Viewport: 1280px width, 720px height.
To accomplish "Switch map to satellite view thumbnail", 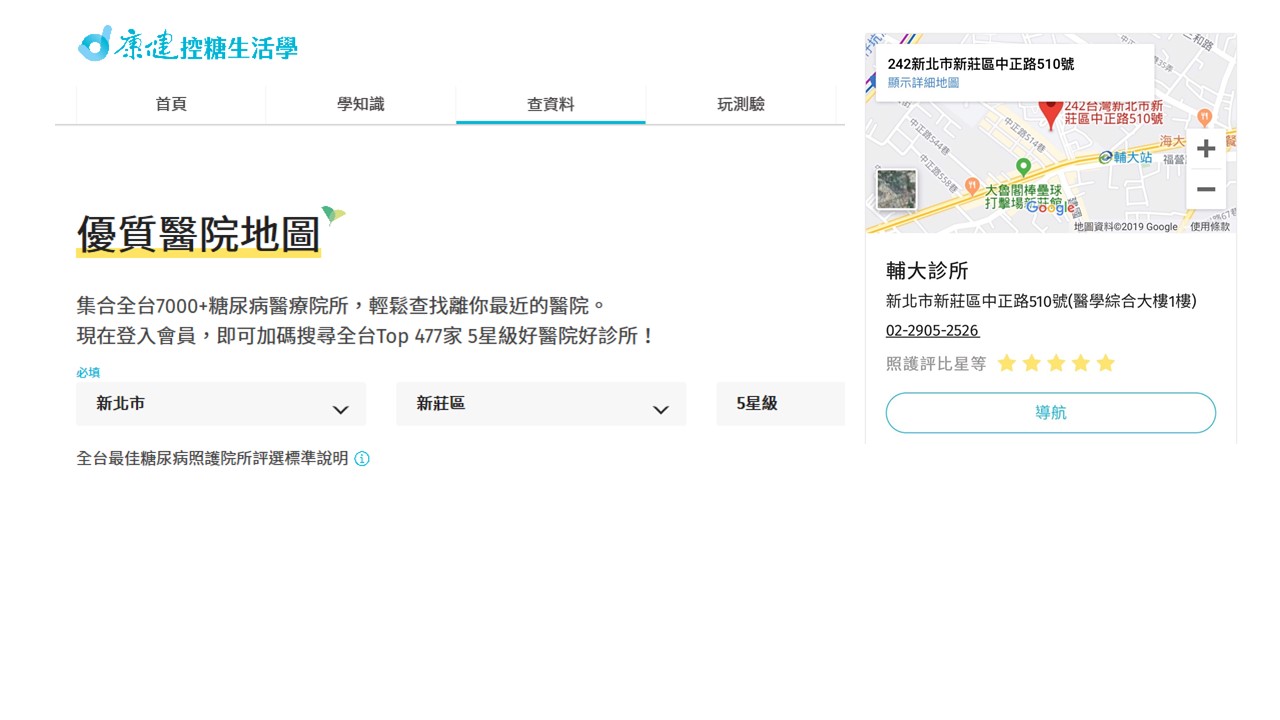I will click(896, 189).
